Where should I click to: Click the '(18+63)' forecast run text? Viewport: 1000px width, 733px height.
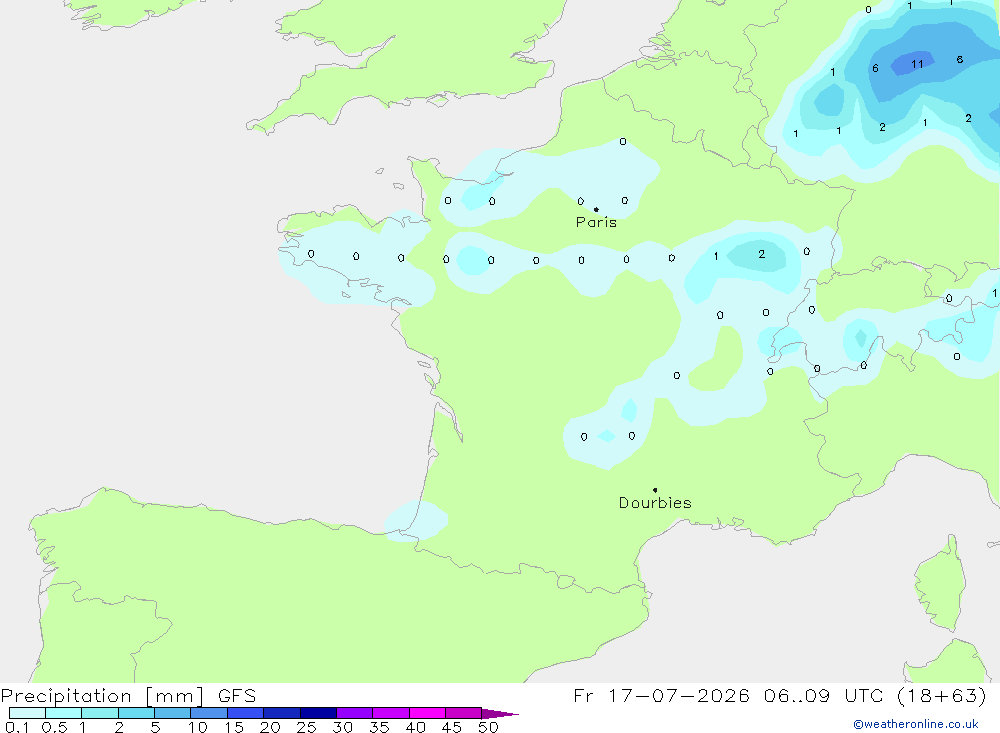coord(941,696)
